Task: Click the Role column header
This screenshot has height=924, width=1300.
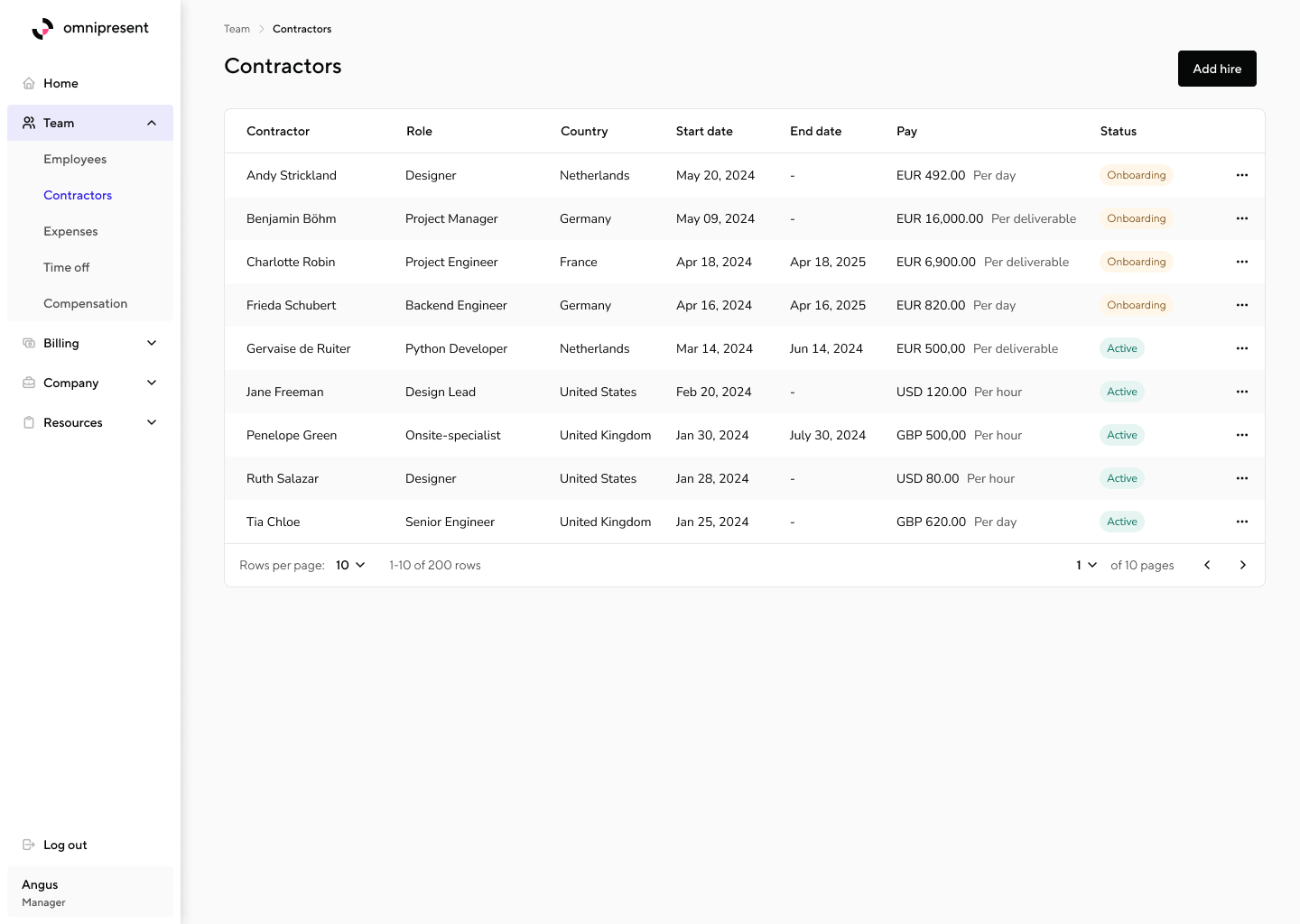Action: [419, 131]
